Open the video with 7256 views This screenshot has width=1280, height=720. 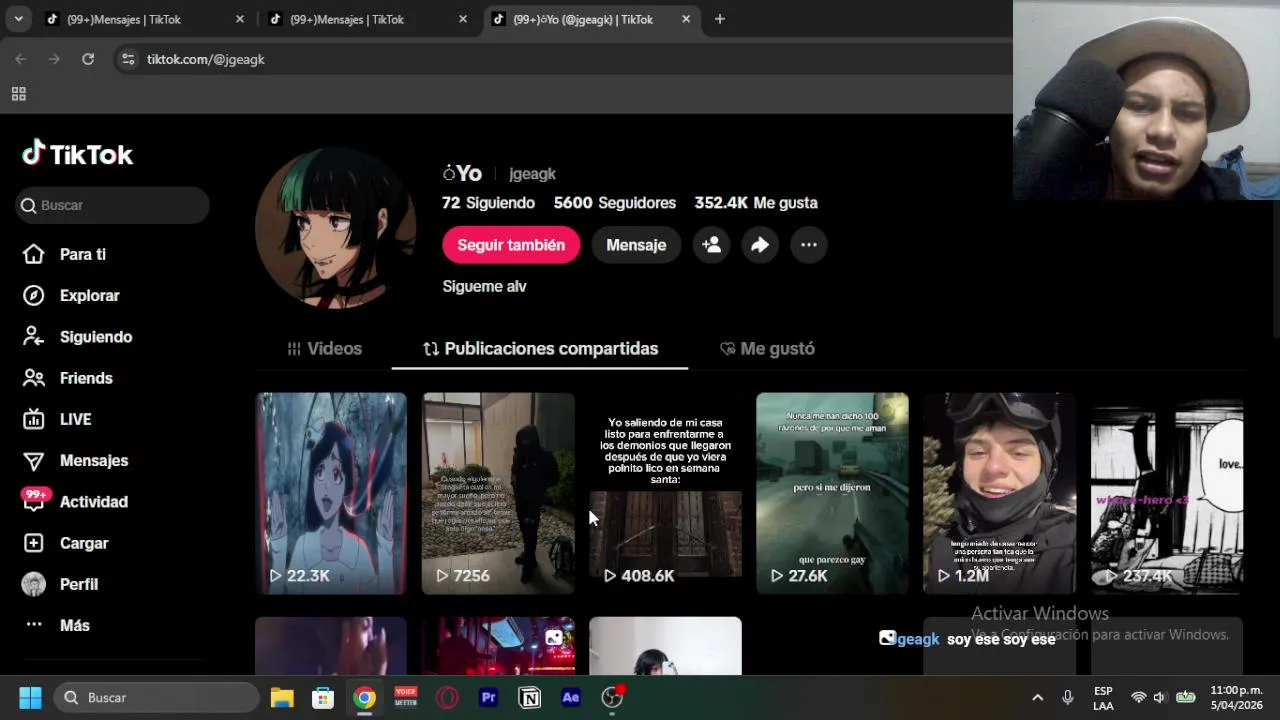pyautogui.click(x=498, y=494)
